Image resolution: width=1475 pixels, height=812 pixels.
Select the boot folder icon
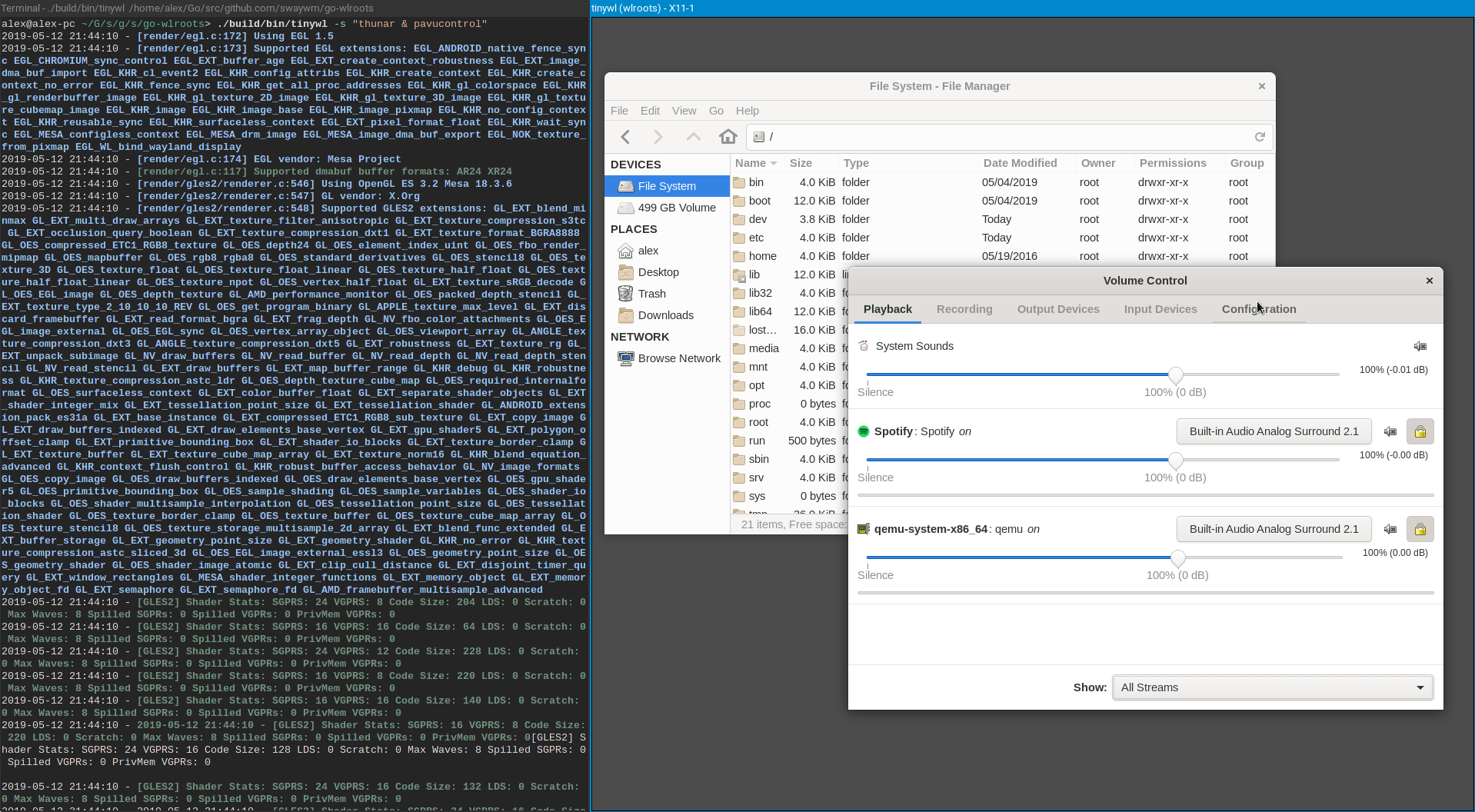(x=739, y=201)
